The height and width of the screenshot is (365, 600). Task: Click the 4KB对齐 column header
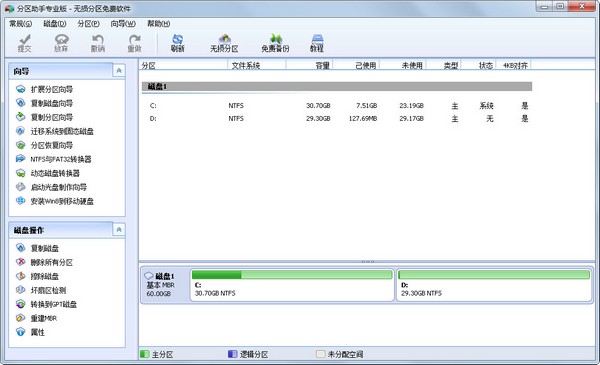[x=514, y=65]
